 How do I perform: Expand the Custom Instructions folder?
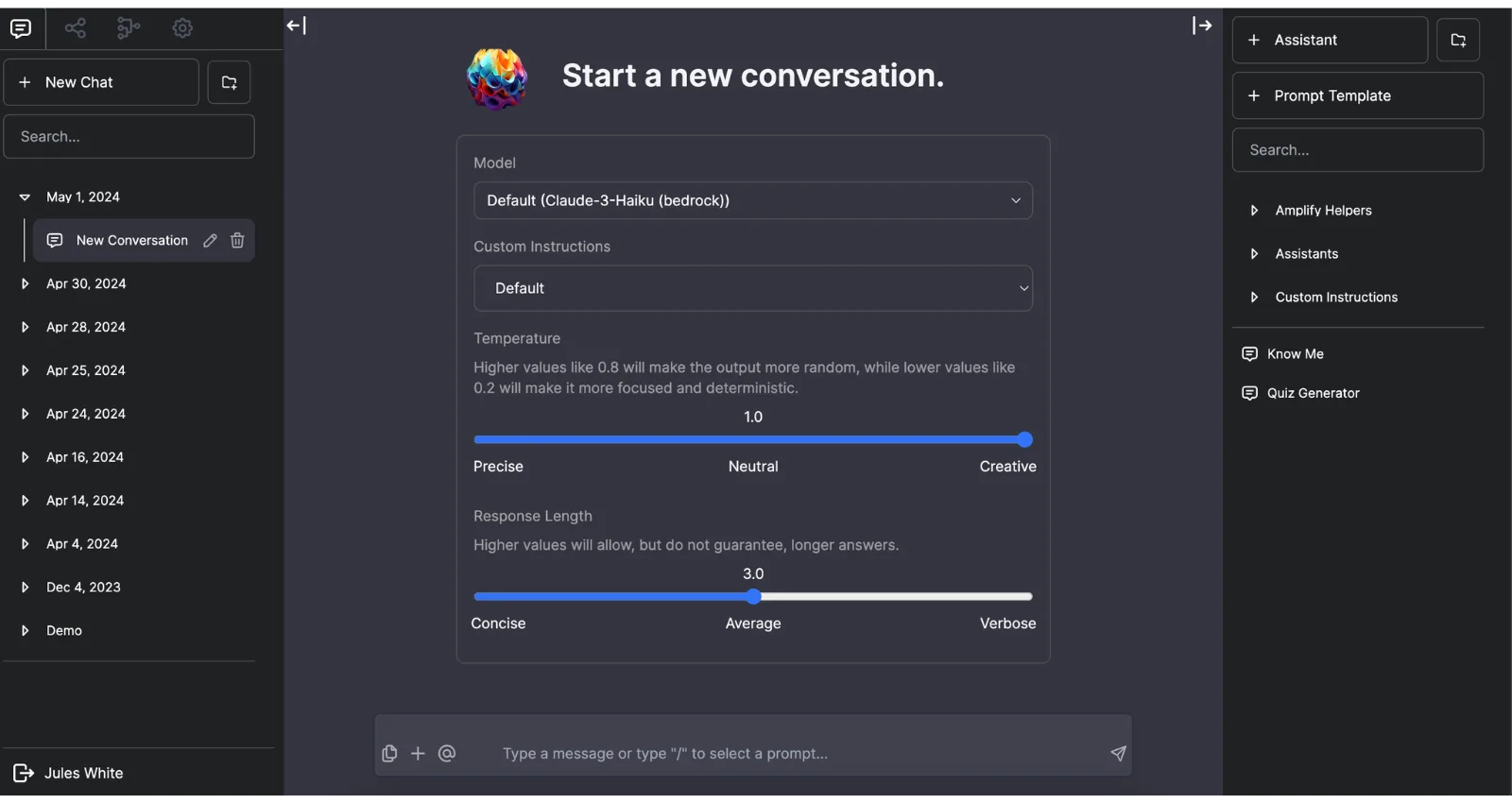pos(1254,298)
